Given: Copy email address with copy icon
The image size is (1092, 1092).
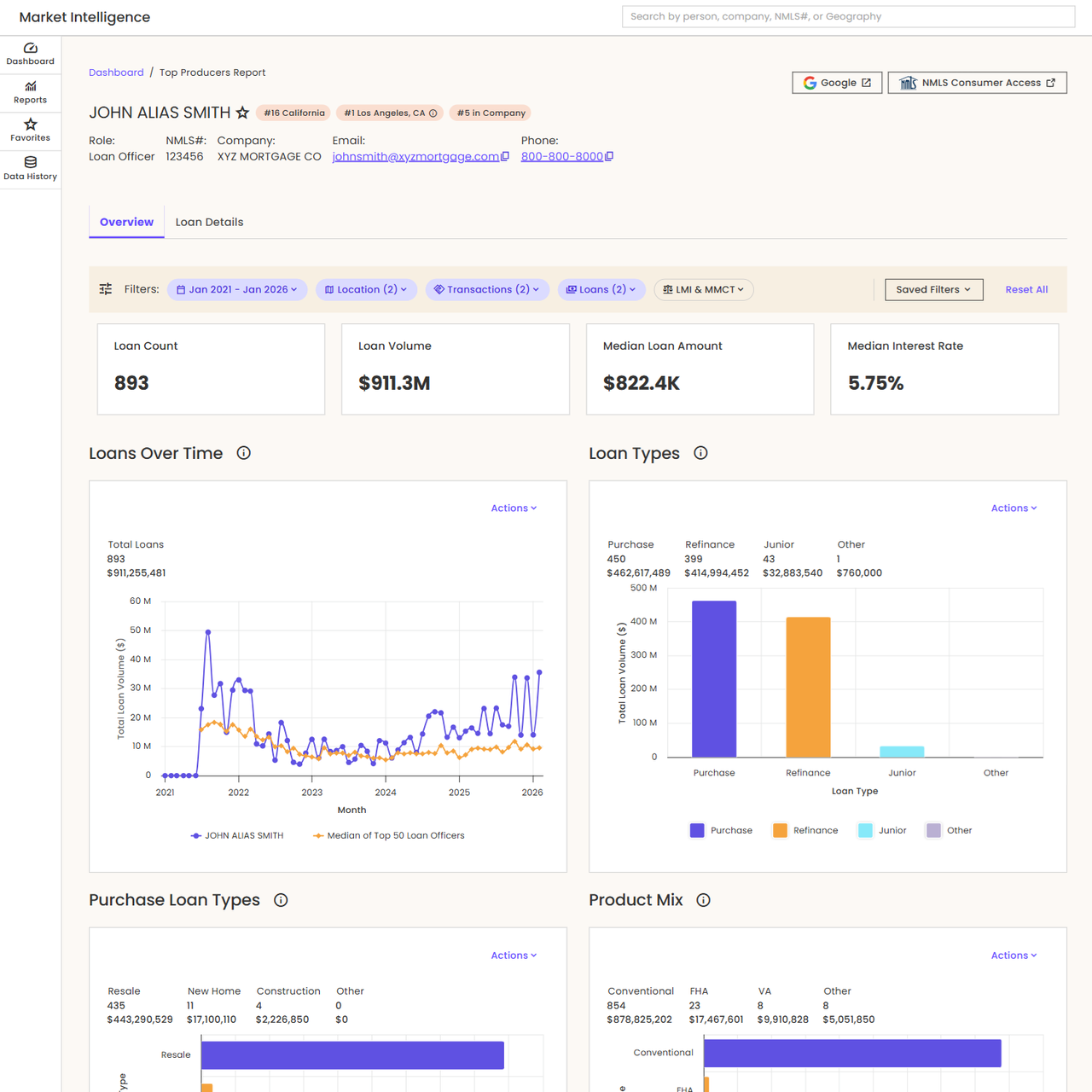Looking at the screenshot, I should click(505, 156).
